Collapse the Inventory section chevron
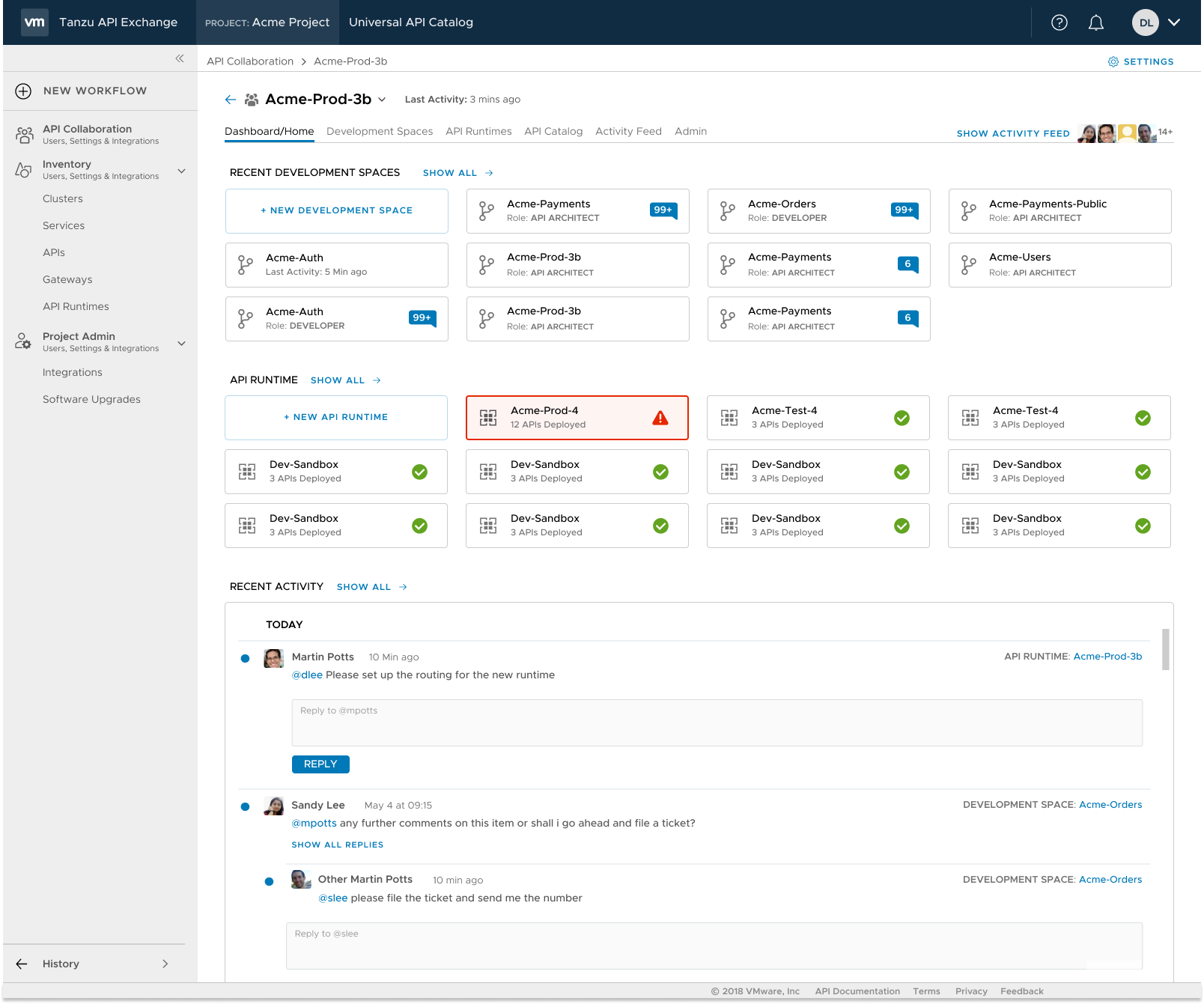Viewport: 1204px width, 1004px height. [x=181, y=171]
